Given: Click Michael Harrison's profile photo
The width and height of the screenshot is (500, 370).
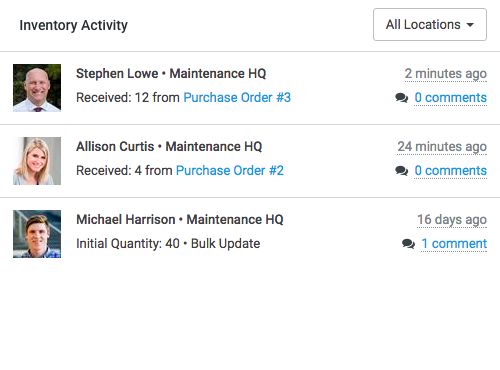Looking at the screenshot, I should (37, 234).
